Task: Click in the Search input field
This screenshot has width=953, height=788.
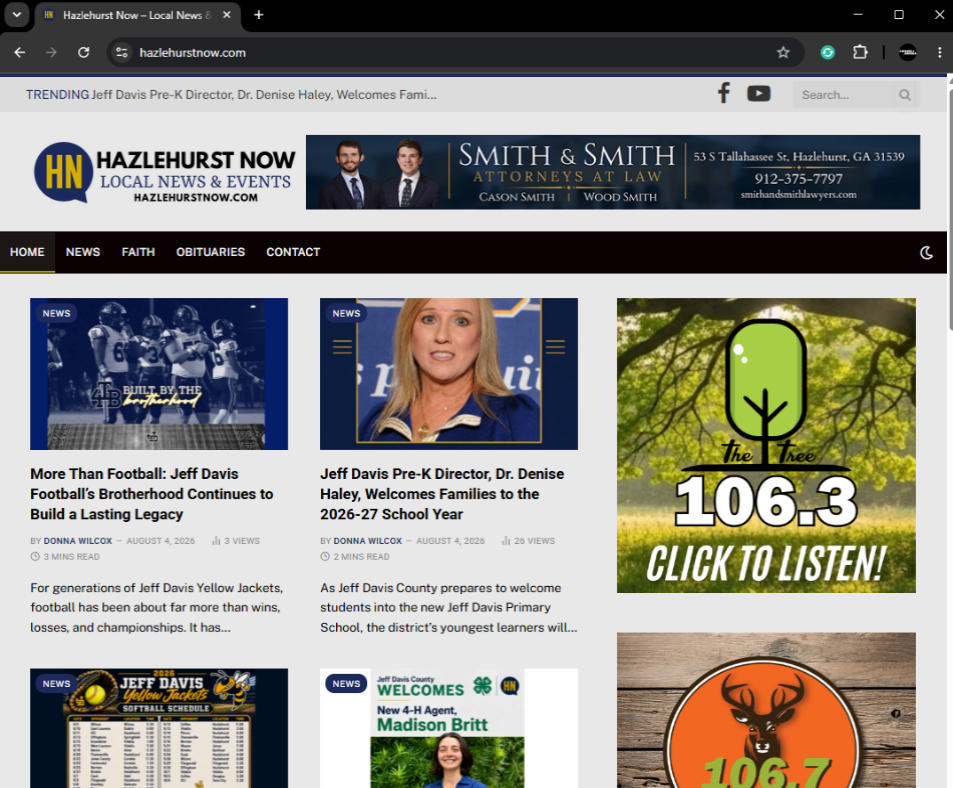Action: (845, 95)
